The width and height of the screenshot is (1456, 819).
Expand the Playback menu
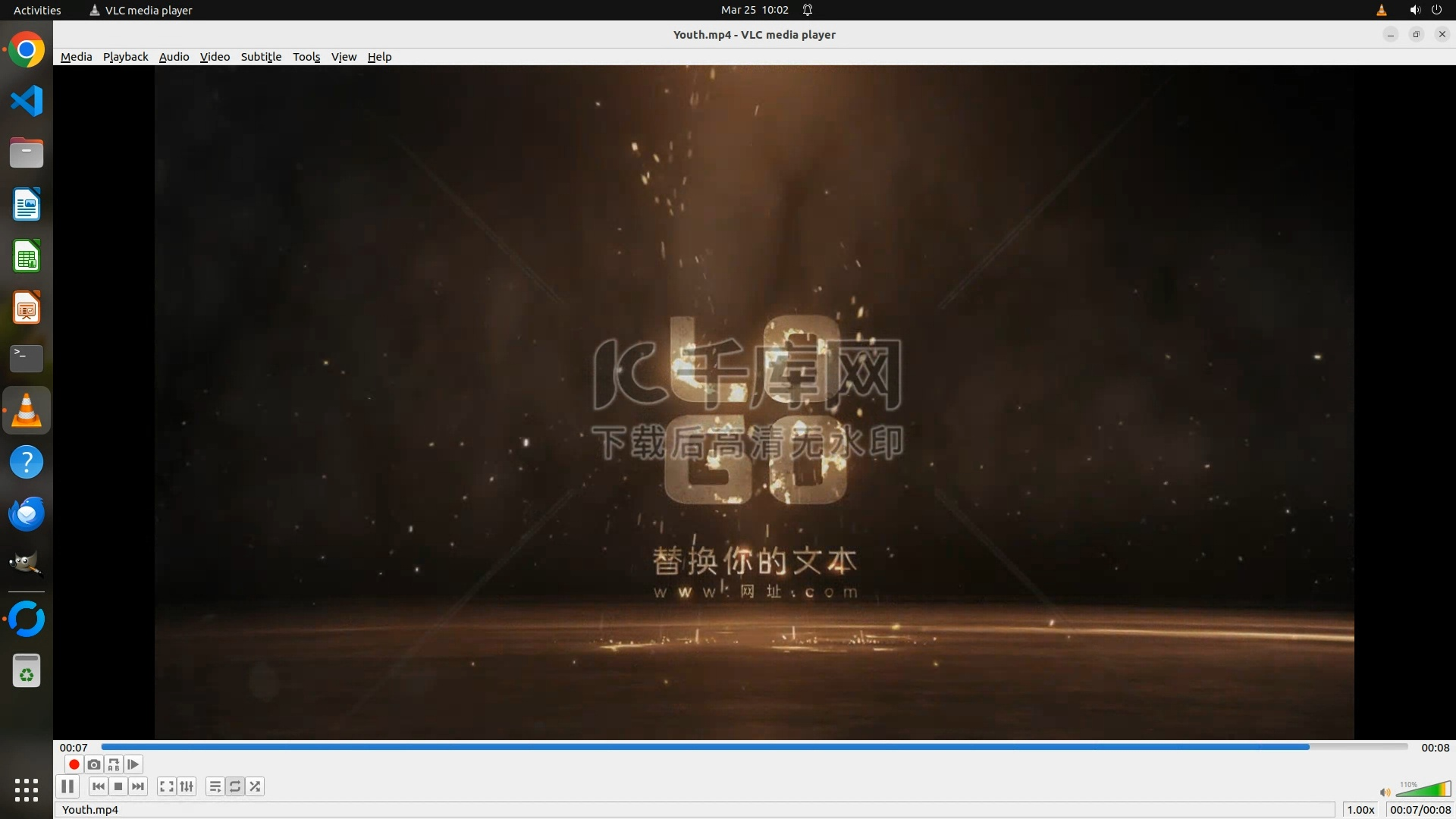[125, 57]
